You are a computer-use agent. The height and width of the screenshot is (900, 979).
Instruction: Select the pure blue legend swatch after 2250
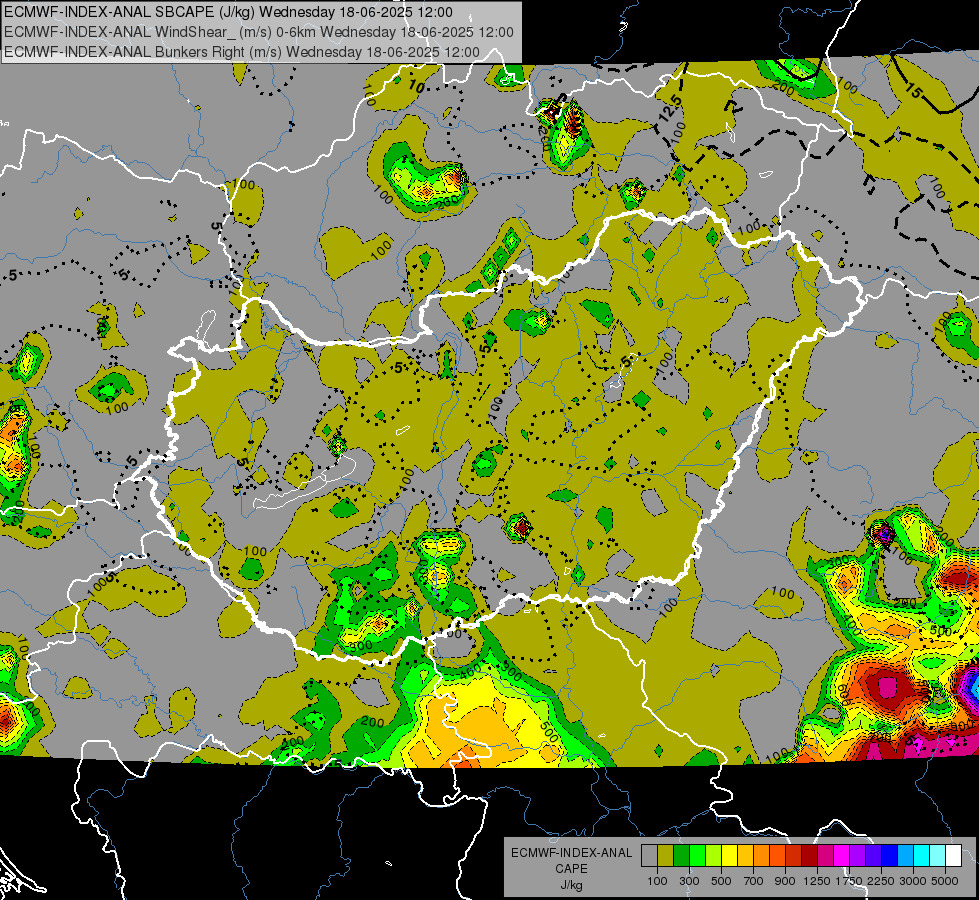click(890, 855)
